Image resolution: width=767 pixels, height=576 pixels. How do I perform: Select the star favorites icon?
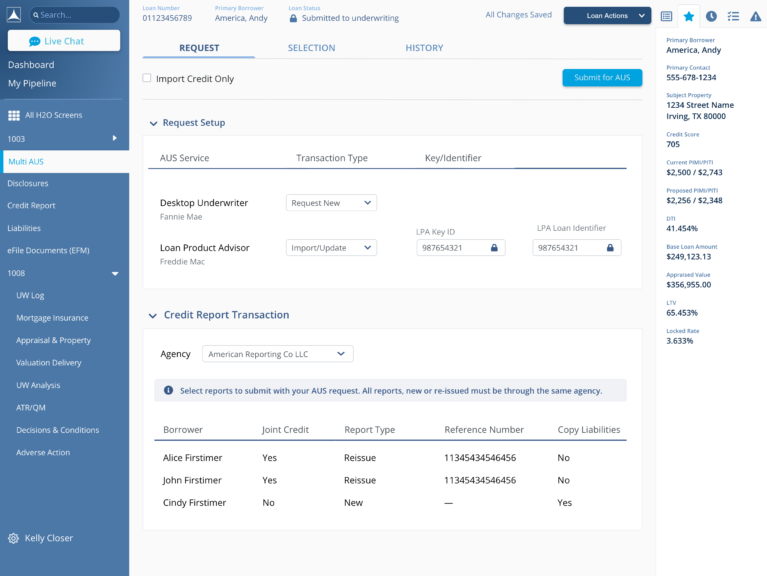point(689,16)
